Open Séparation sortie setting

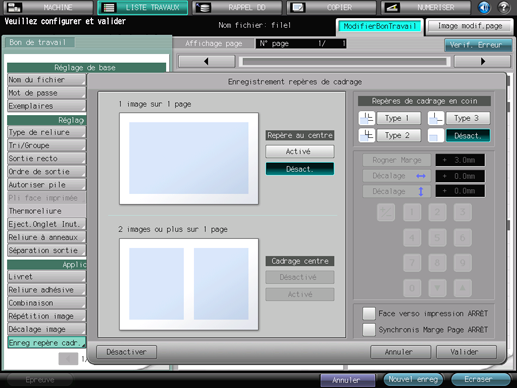tap(47, 250)
